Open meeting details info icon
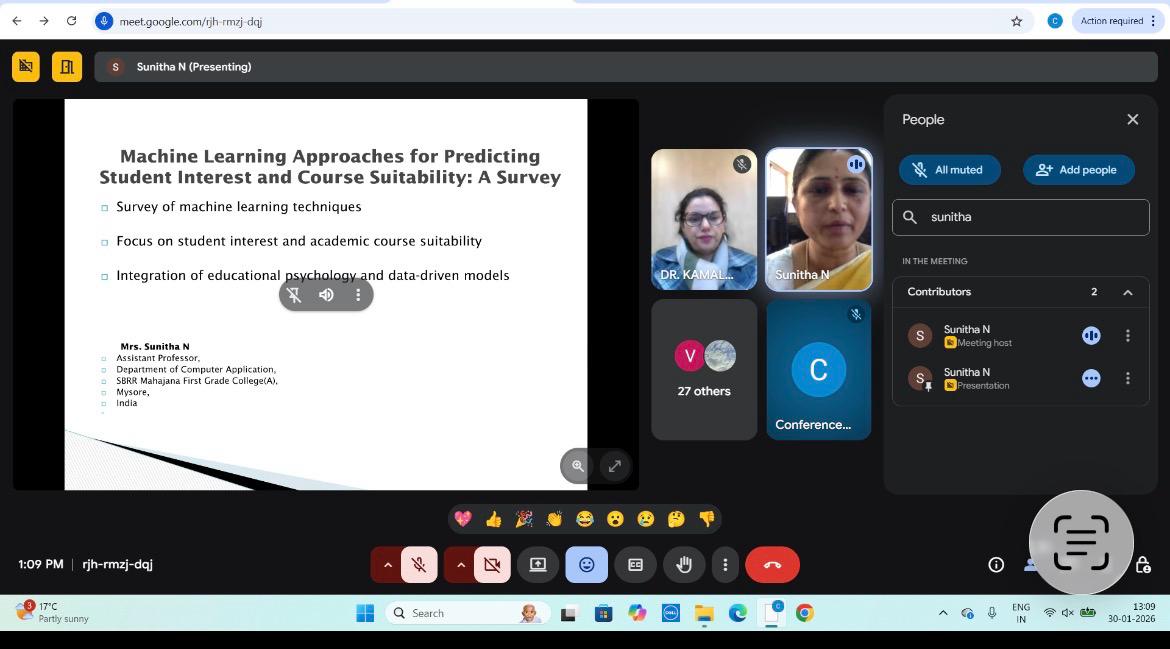 996,565
